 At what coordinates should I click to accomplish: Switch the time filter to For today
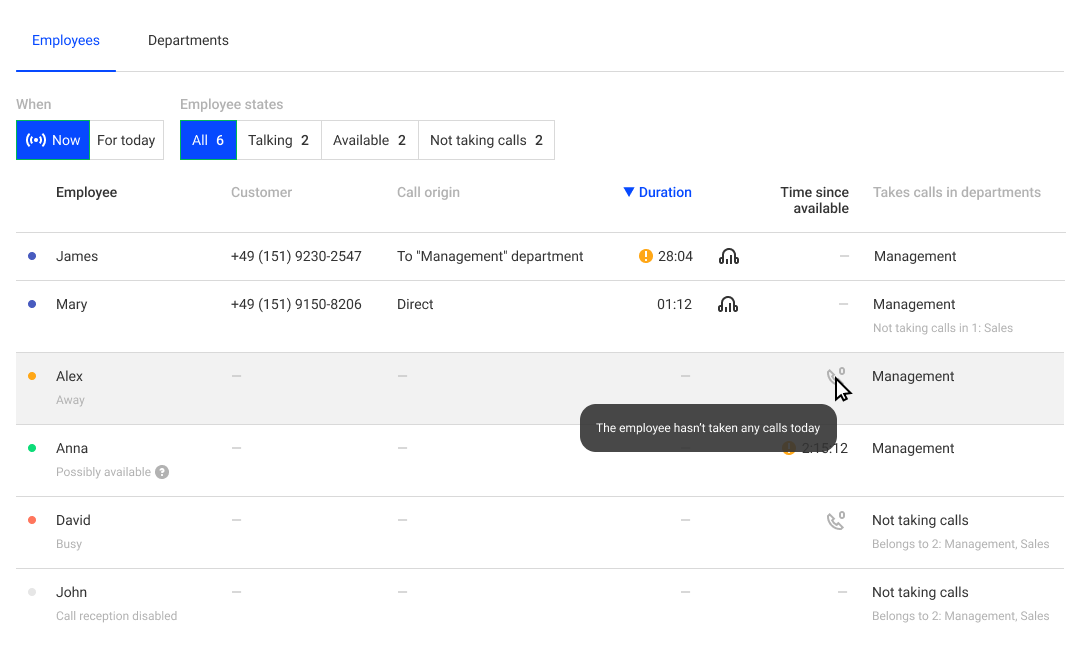point(126,140)
